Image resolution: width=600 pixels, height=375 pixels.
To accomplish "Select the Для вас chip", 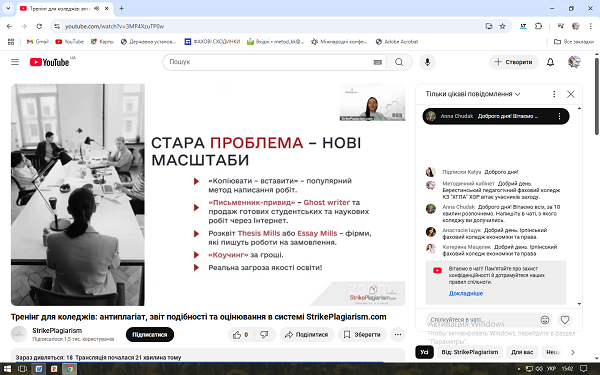I will (x=522, y=352).
